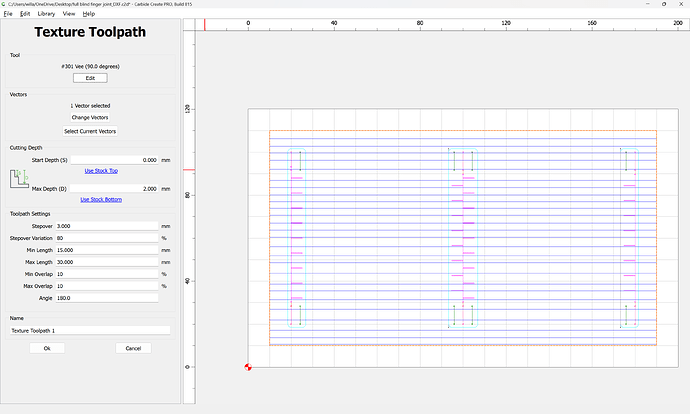
Task: Click the Stepover Variation field
Action: [x=106, y=238]
